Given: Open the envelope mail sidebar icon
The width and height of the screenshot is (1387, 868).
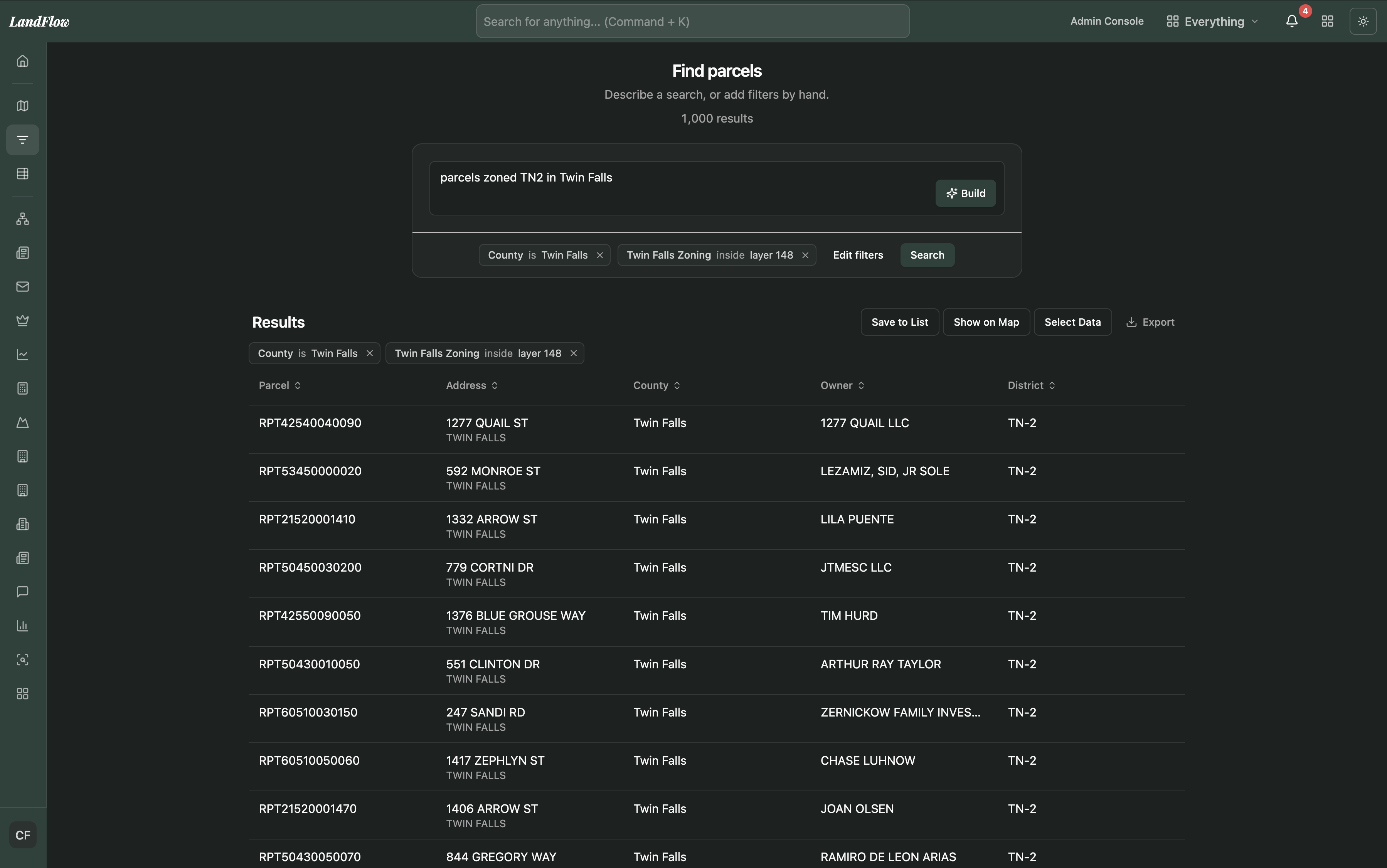Looking at the screenshot, I should coord(22,286).
